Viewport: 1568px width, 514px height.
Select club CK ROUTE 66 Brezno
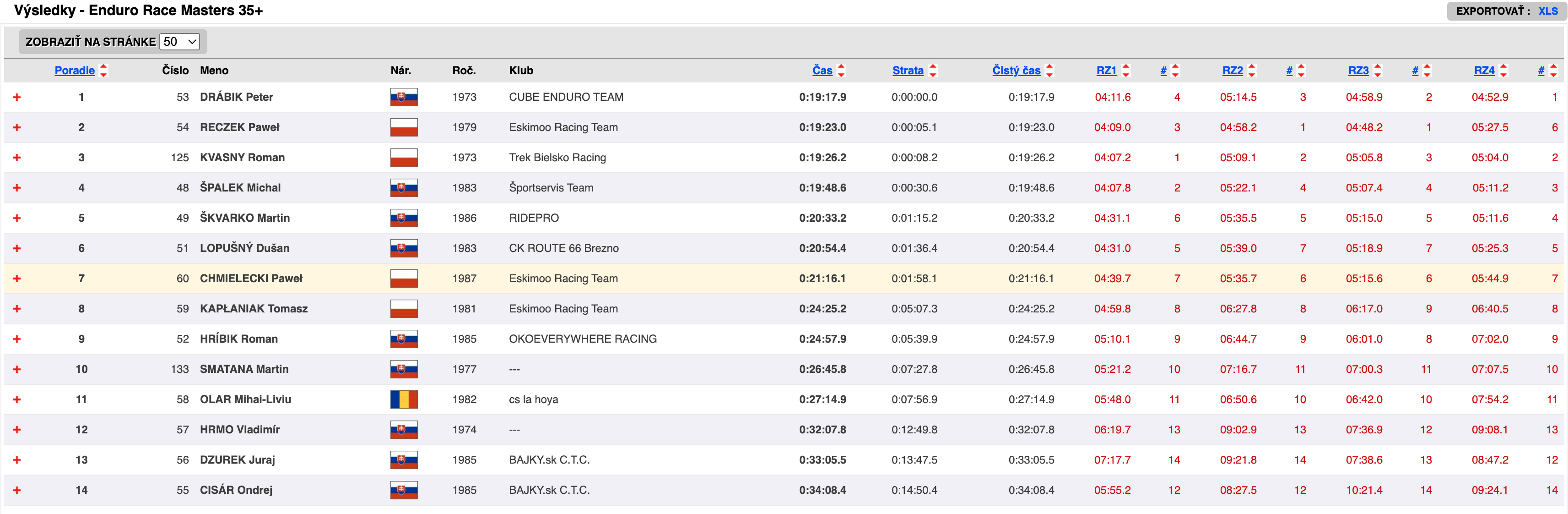(564, 248)
